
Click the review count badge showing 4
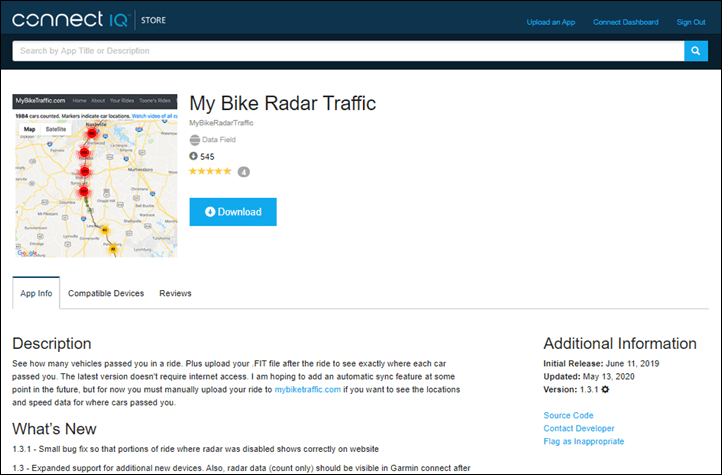pos(244,172)
